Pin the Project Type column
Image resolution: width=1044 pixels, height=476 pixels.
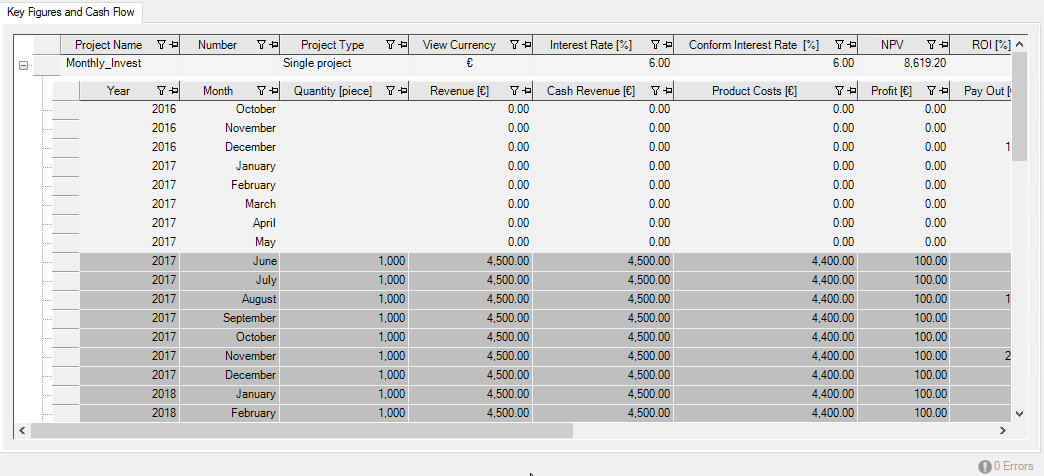pos(403,45)
